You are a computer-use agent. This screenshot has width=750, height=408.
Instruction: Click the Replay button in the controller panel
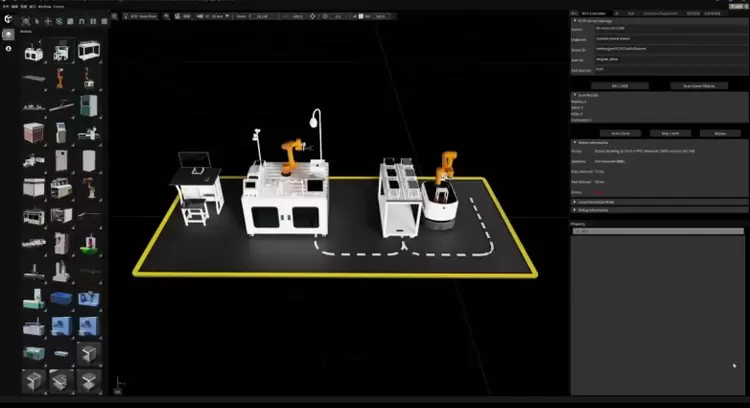(x=719, y=132)
